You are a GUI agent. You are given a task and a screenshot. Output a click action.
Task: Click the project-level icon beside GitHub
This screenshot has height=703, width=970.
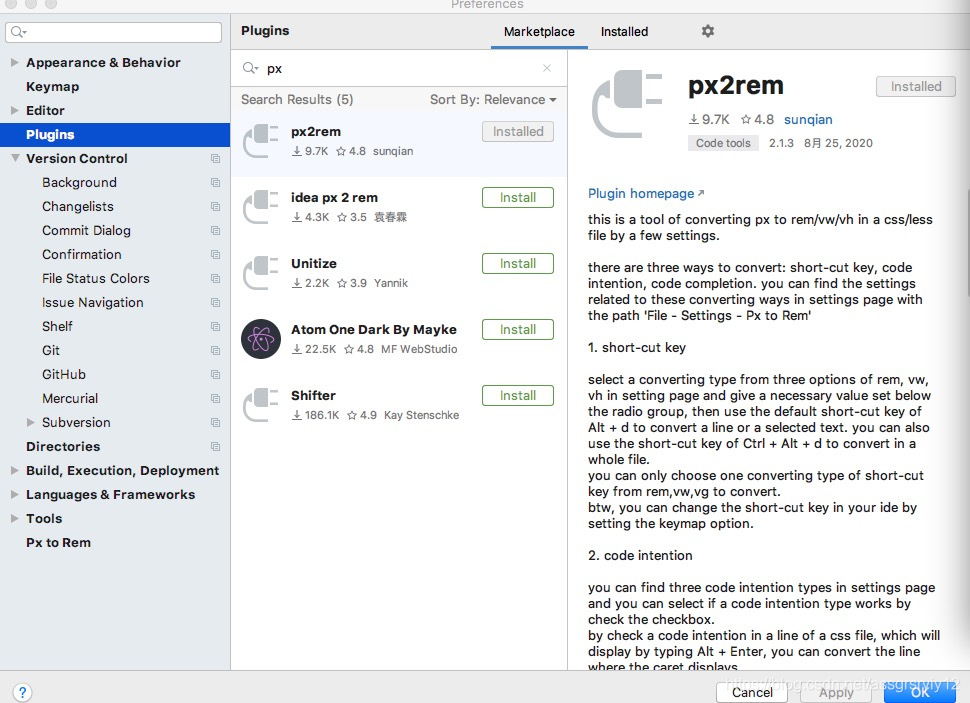(x=215, y=374)
